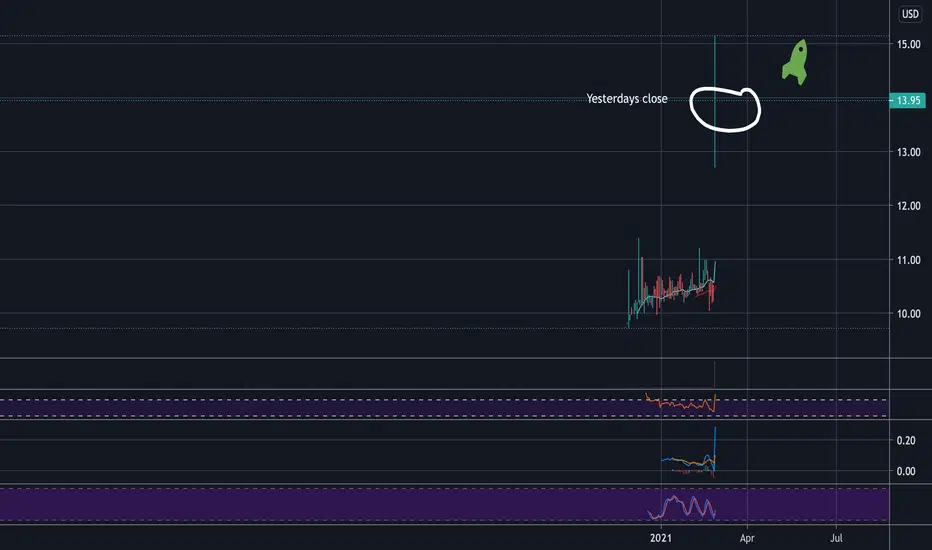Select the green rocket drawing icon
The width and height of the screenshot is (932, 550).
coord(795,62)
